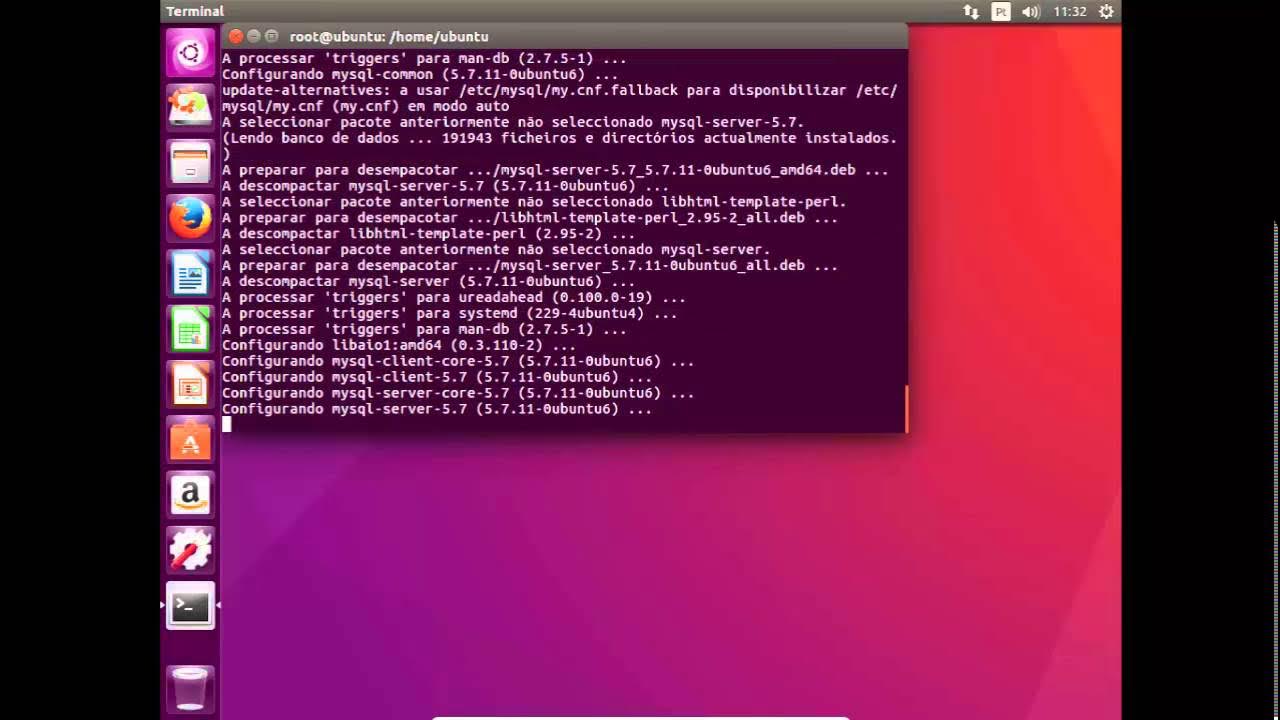
Task: Click line 'Configurando mysql-server-core-5.7'
Action: (458, 394)
